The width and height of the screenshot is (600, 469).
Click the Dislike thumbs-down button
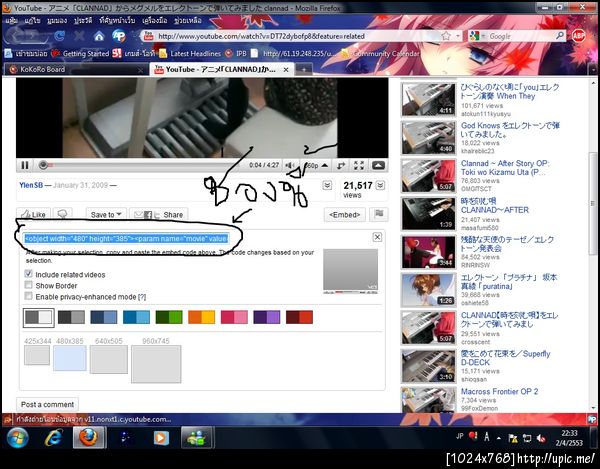(x=62, y=214)
